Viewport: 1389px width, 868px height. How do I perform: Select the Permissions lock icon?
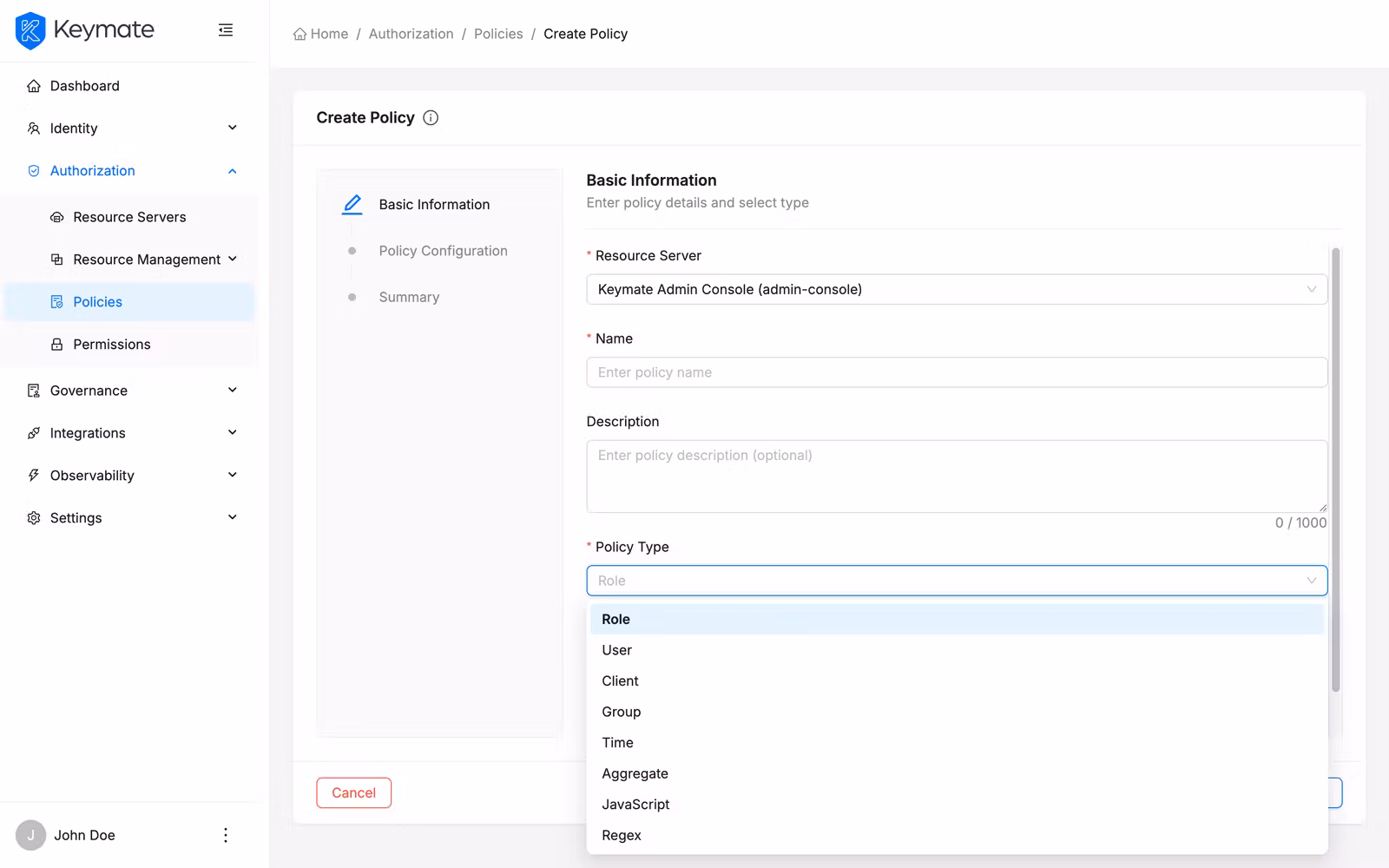pyautogui.click(x=56, y=344)
